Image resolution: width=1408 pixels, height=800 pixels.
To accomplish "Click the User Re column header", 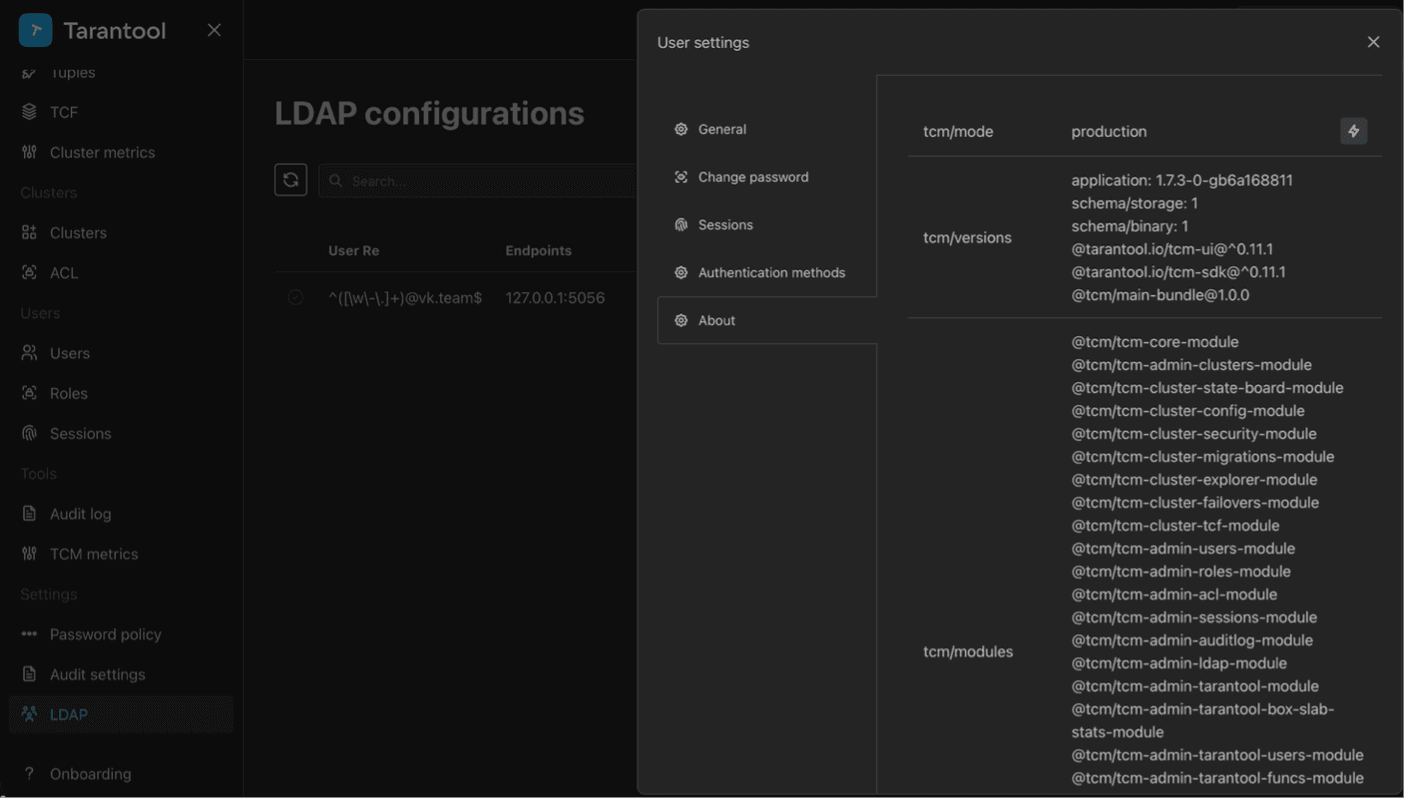I will (x=354, y=251).
